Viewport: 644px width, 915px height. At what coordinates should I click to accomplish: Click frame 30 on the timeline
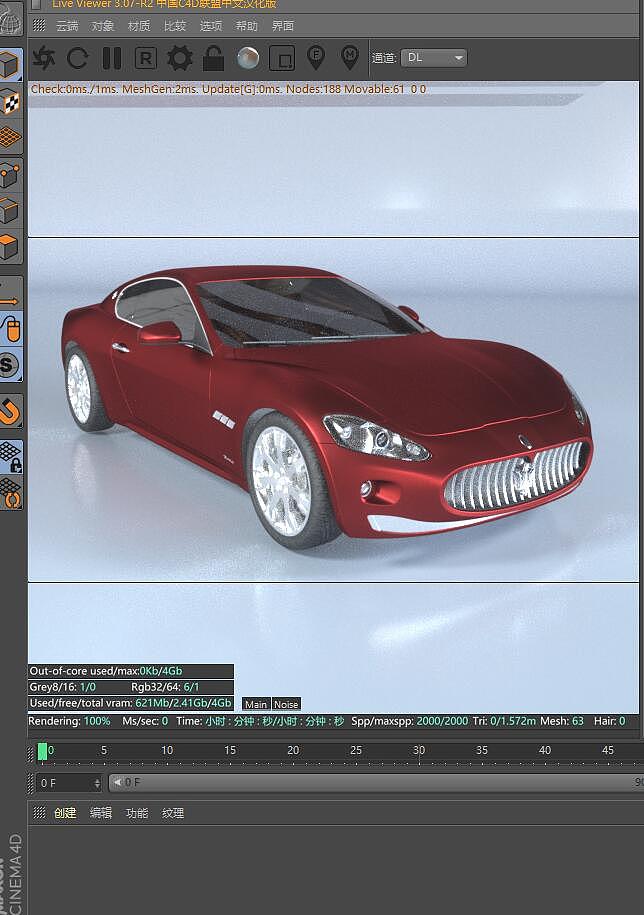pos(419,750)
